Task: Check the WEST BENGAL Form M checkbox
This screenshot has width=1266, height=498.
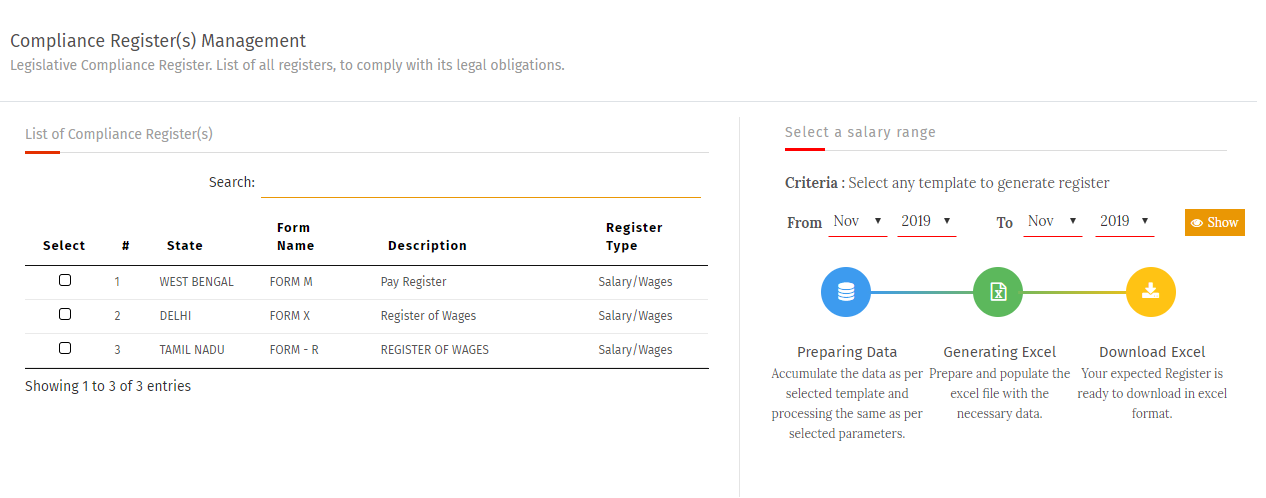Action: [65, 281]
